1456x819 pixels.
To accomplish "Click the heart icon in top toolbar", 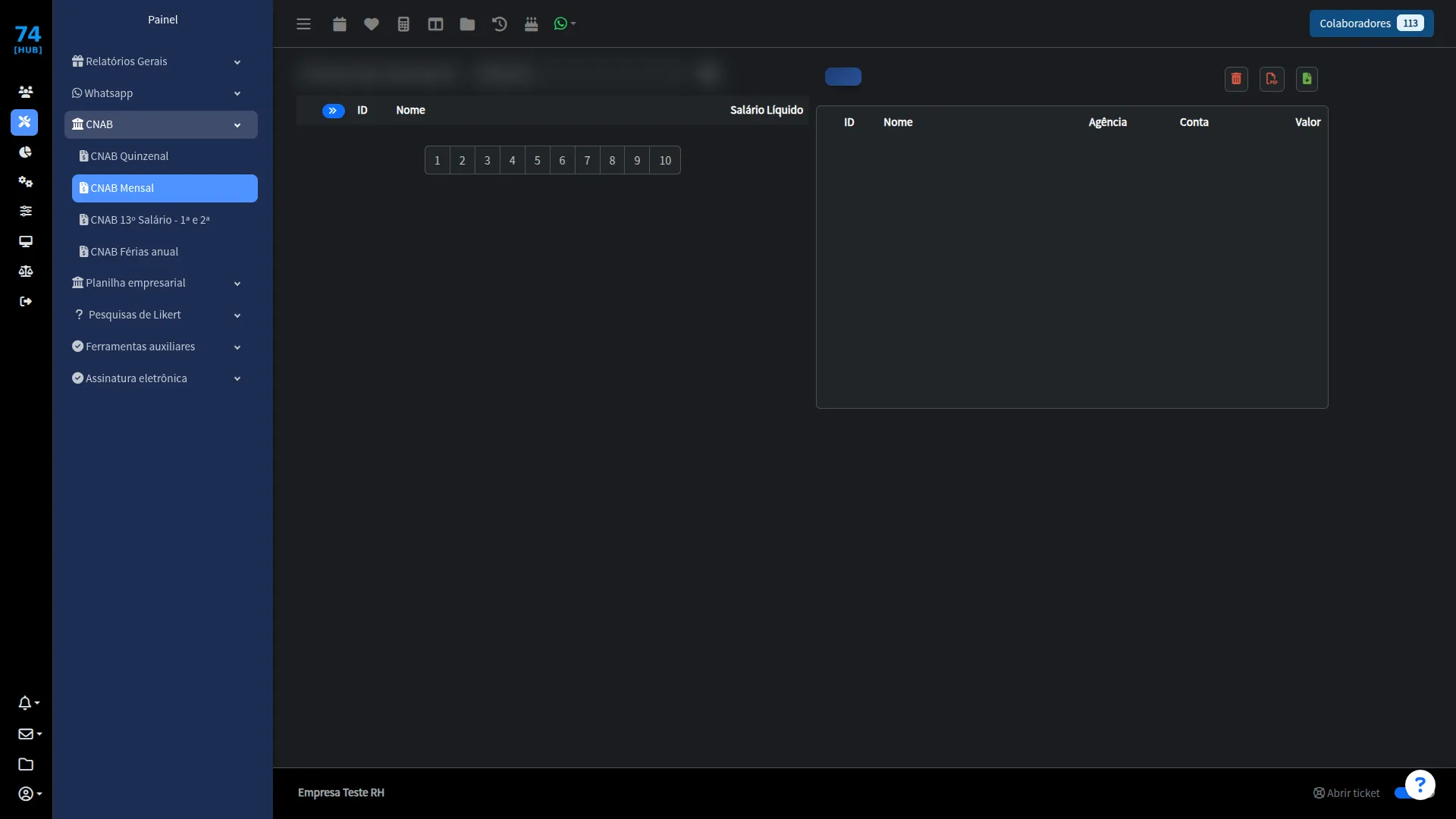I will coord(372,24).
